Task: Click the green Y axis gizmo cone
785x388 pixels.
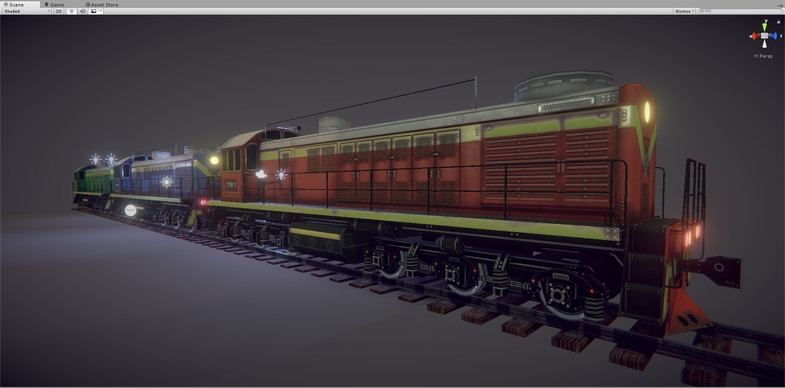Action: coord(765,26)
